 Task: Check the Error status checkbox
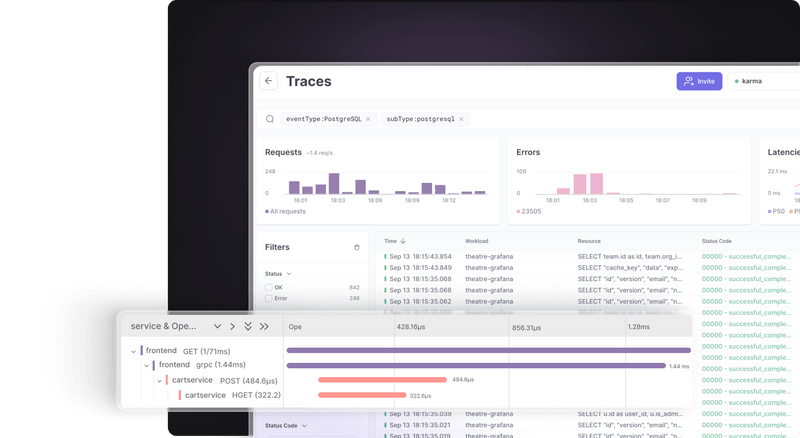269,298
